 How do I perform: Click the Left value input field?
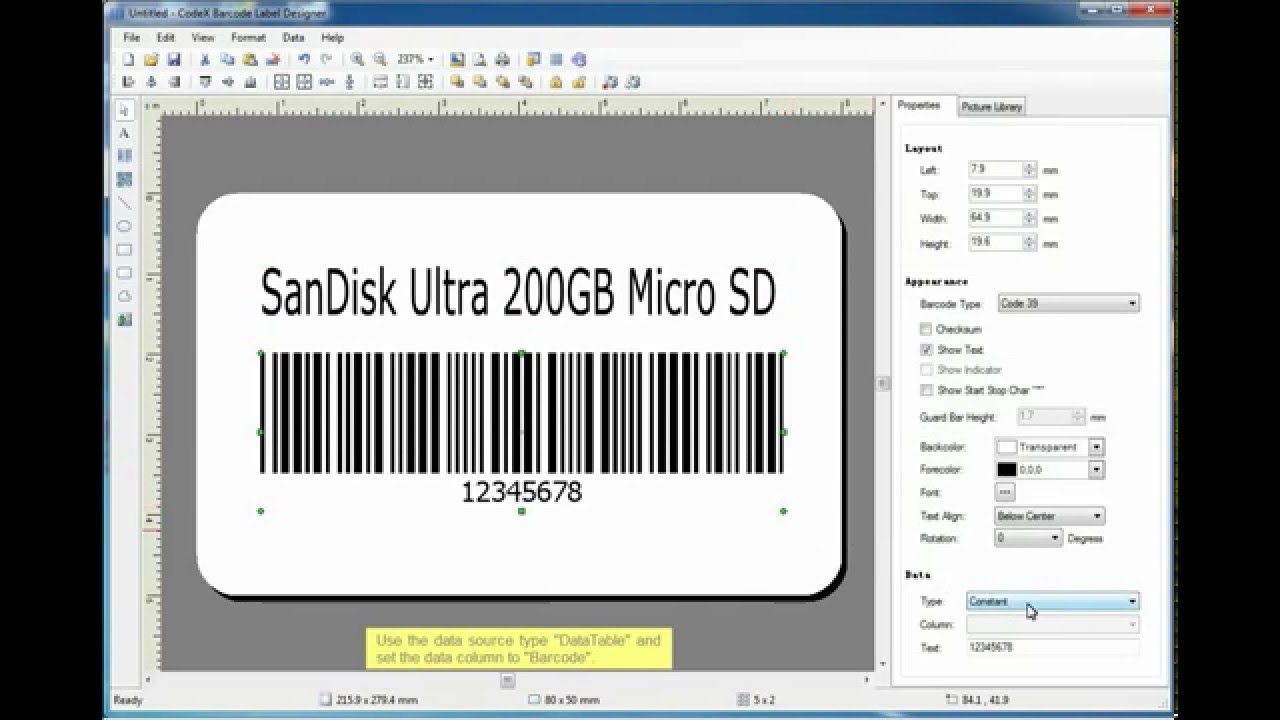(996, 170)
